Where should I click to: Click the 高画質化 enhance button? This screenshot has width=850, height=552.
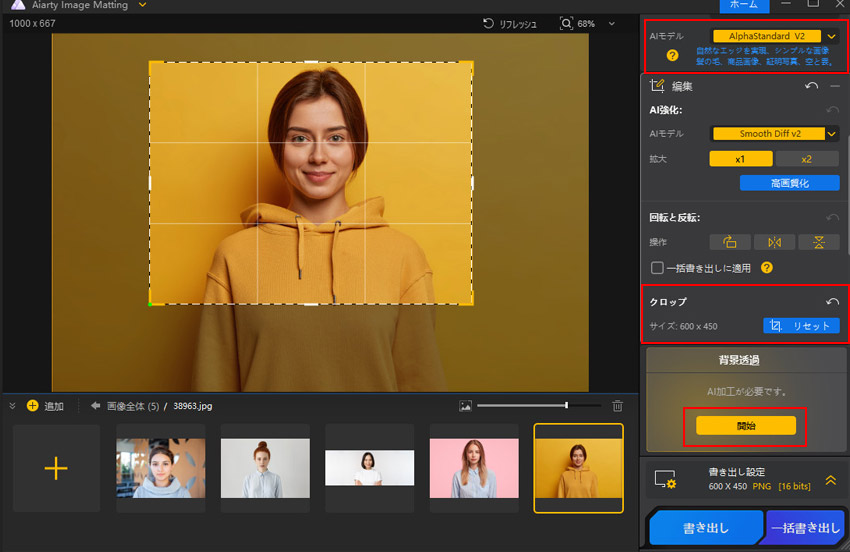(x=789, y=183)
